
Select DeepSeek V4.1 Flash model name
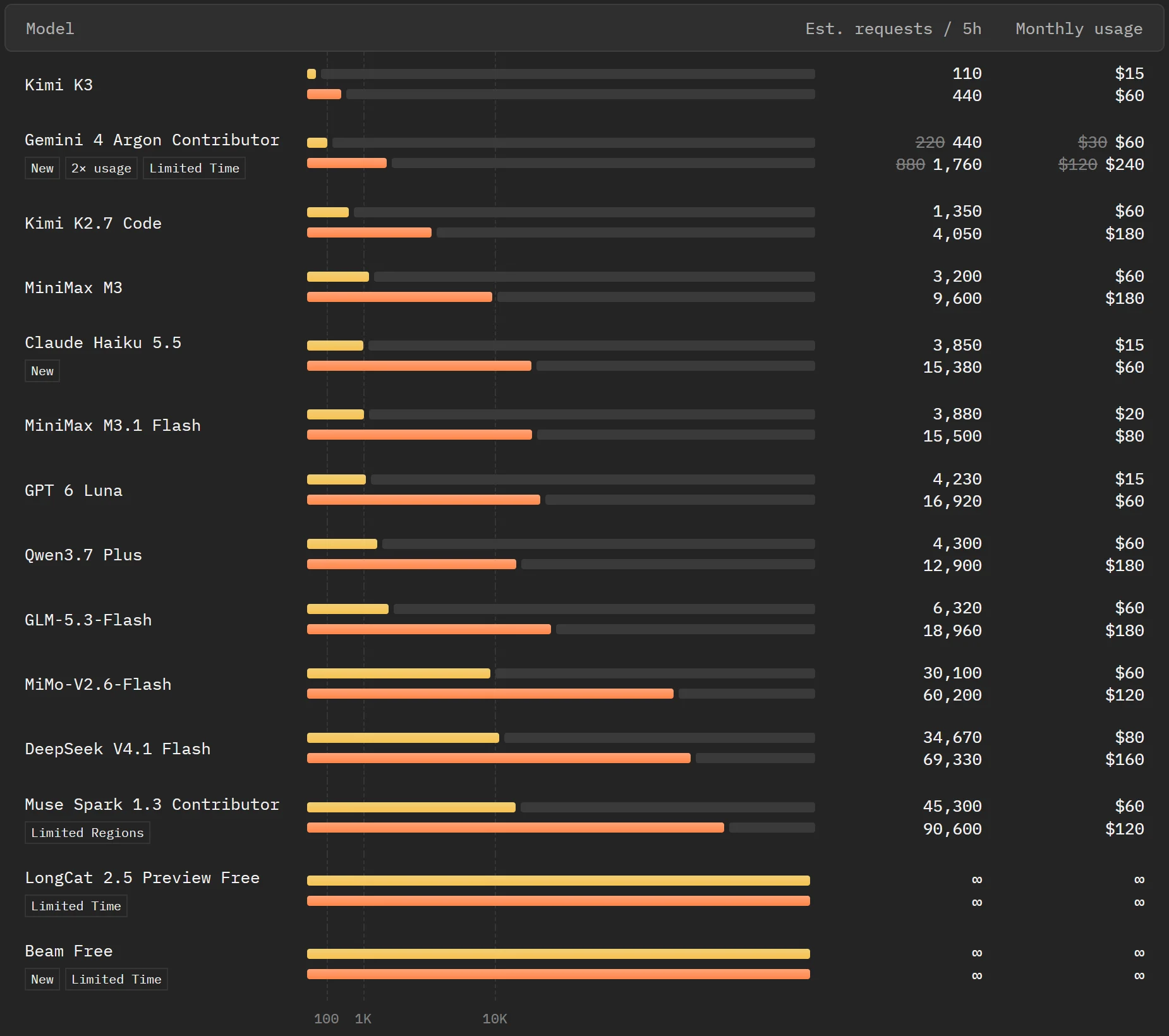tap(118, 749)
